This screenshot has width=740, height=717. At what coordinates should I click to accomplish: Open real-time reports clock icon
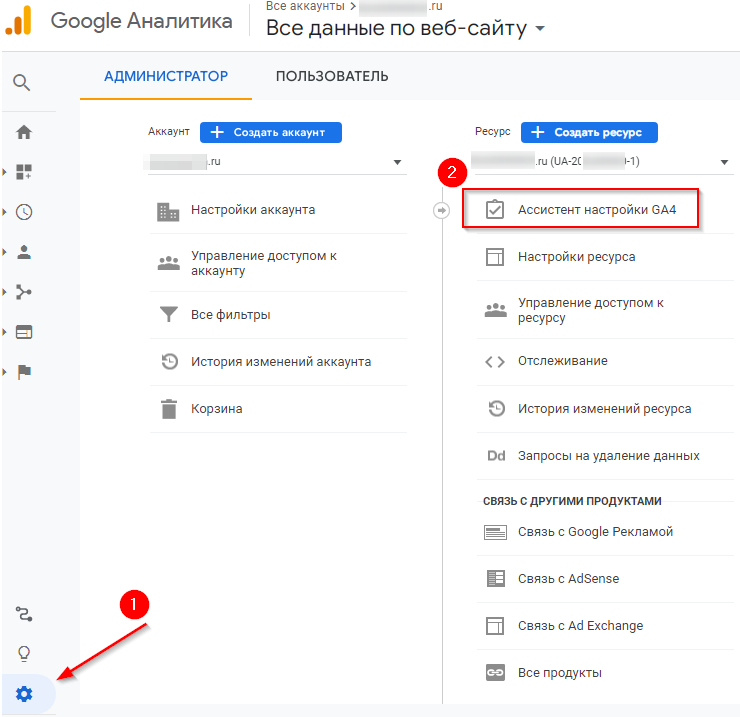(x=24, y=212)
